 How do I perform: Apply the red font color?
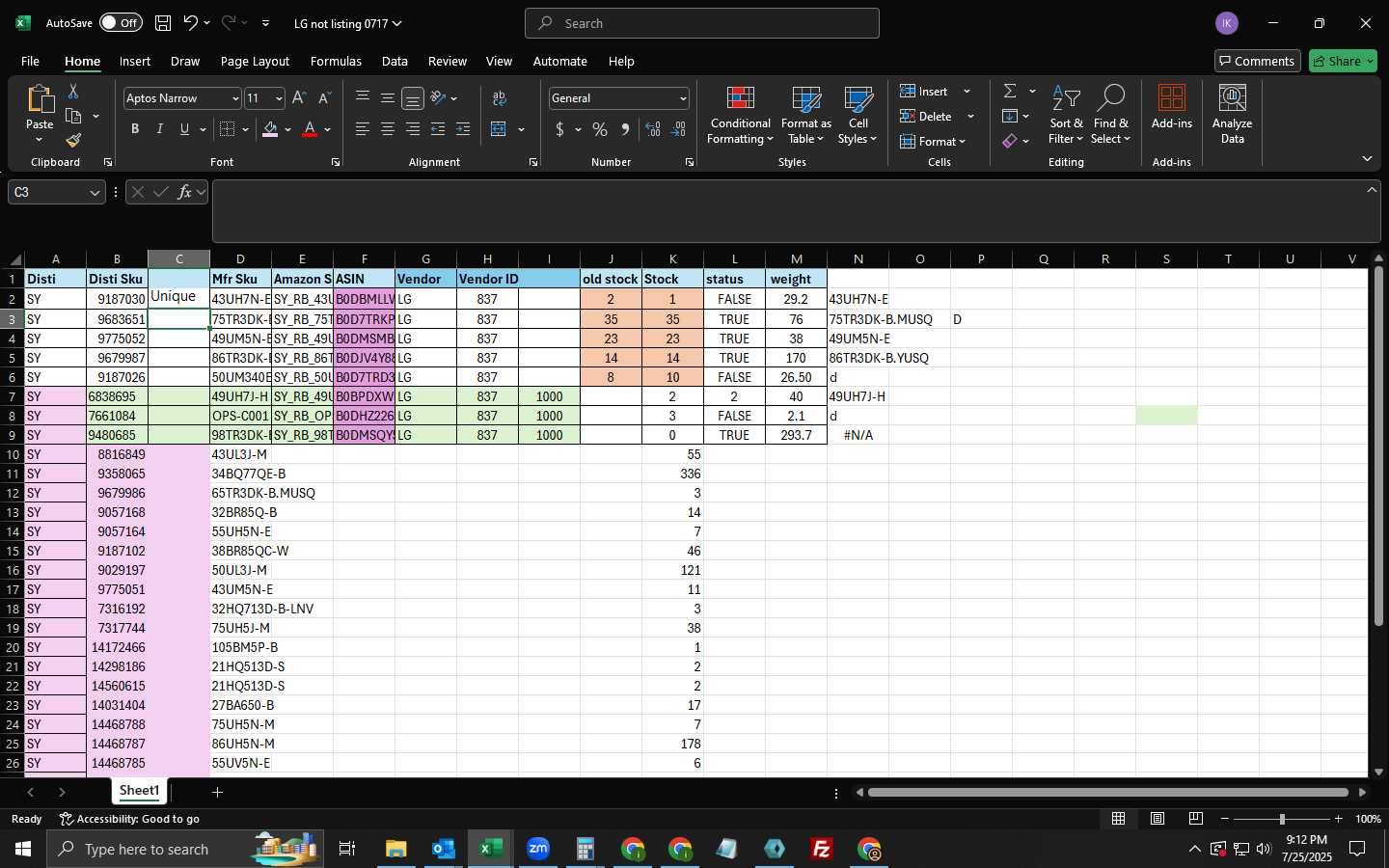click(x=310, y=129)
